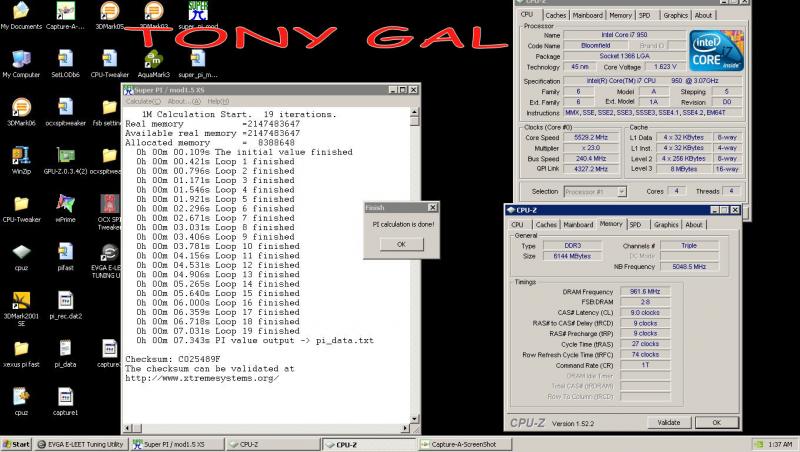Open the My Documents desktop icon
Image resolution: width=800 pixels, height=452 pixels.
click(21, 14)
